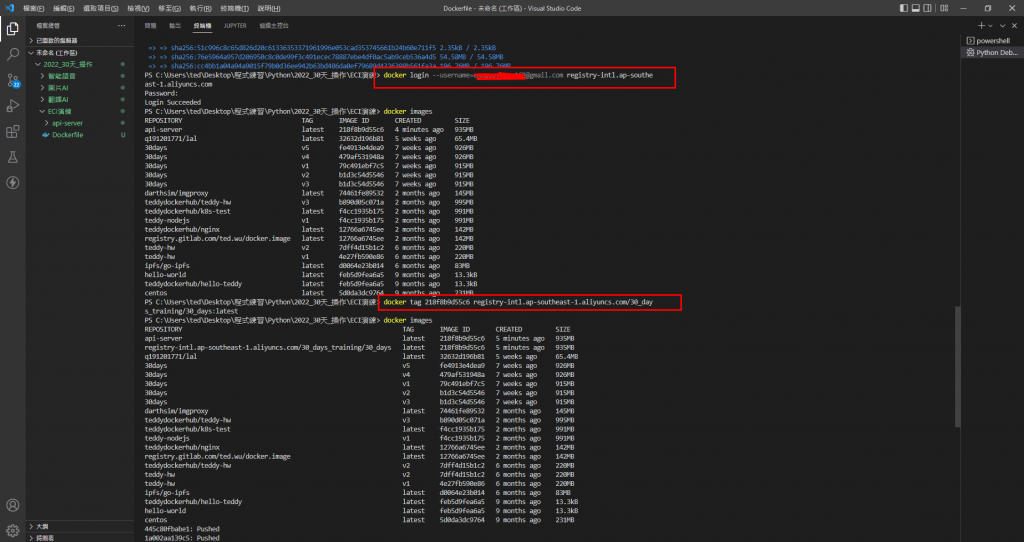This screenshot has height=542, width=1024.
Task: Open the 檢視(V) menu
Action: (x=138, y=8)
